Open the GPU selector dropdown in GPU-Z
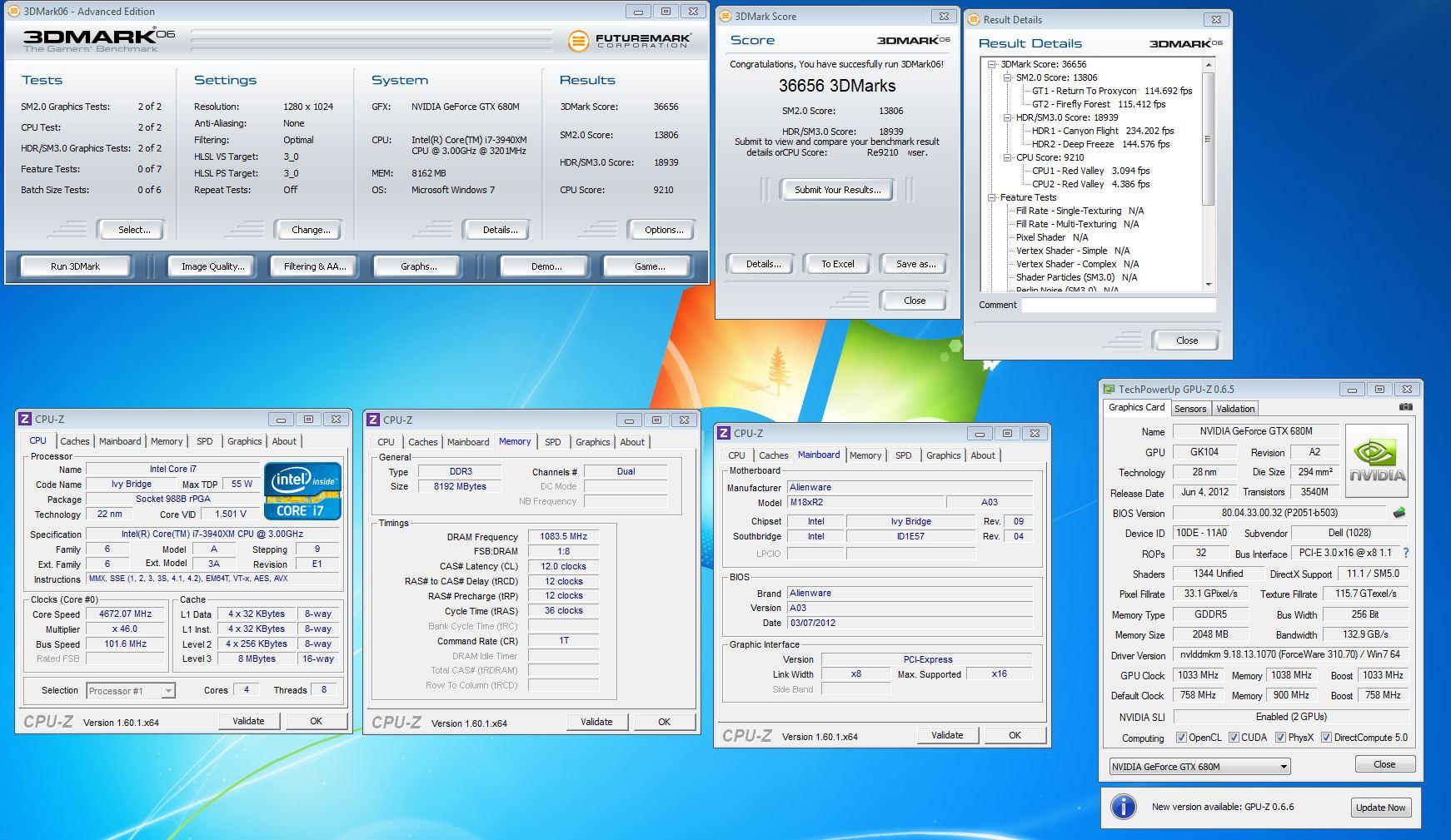 pyautogui.click(x=1199, y=767)
